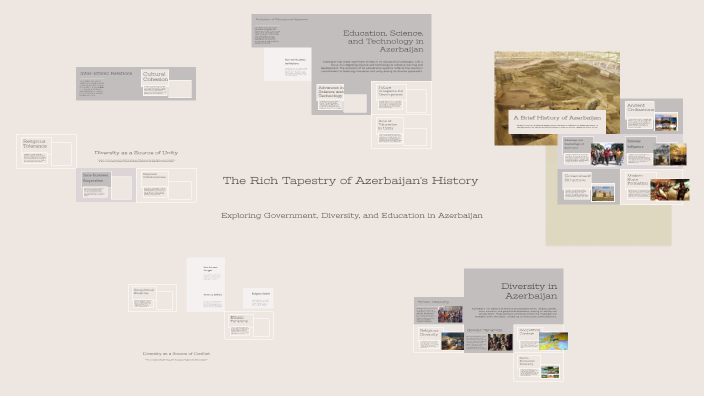Open 'Education, Science, and Technology in Azerbaijan' heading
The height and width of the screenshot is (396, 704).
coord(383,41)
